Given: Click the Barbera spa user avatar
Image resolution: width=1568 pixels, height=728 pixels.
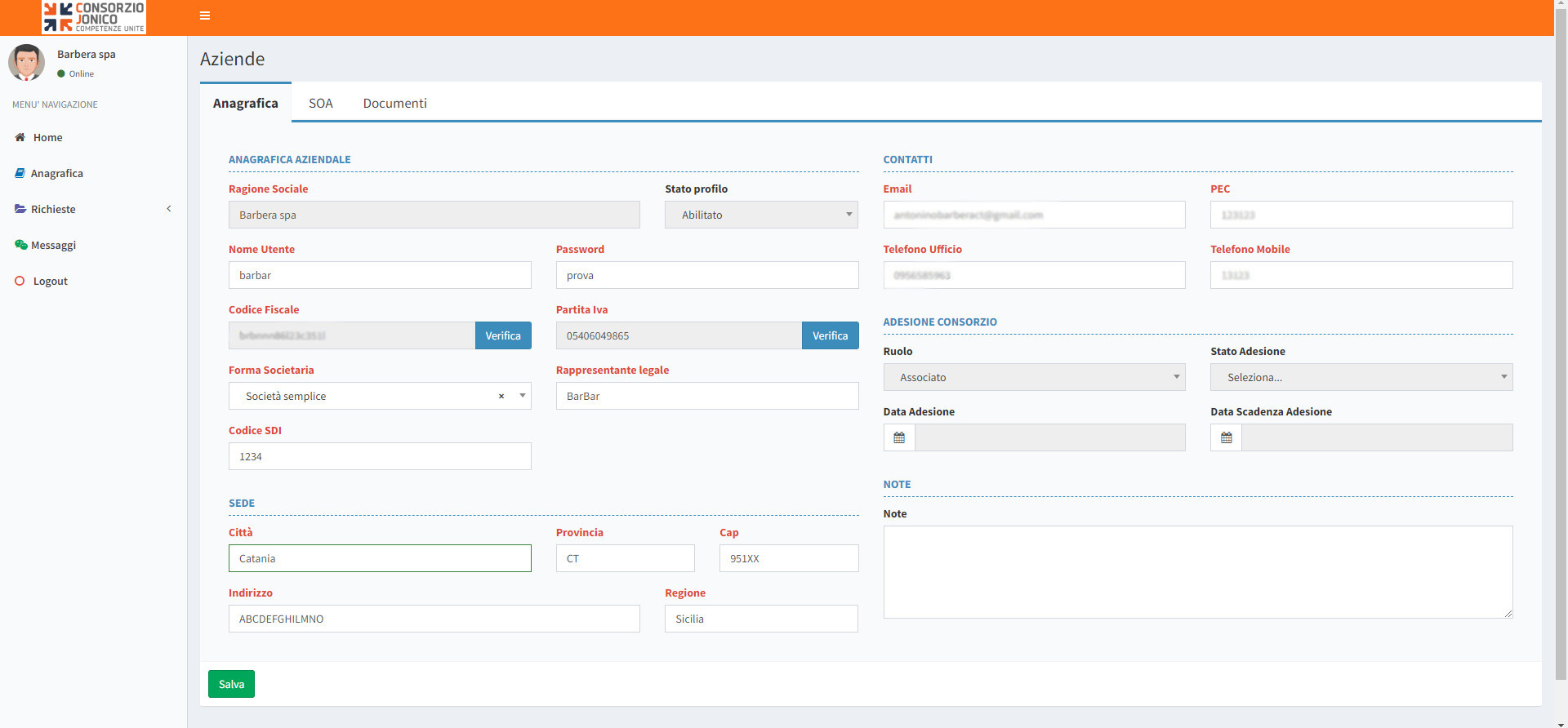Looking at the screenshot, I should click(x=26, y=63).
